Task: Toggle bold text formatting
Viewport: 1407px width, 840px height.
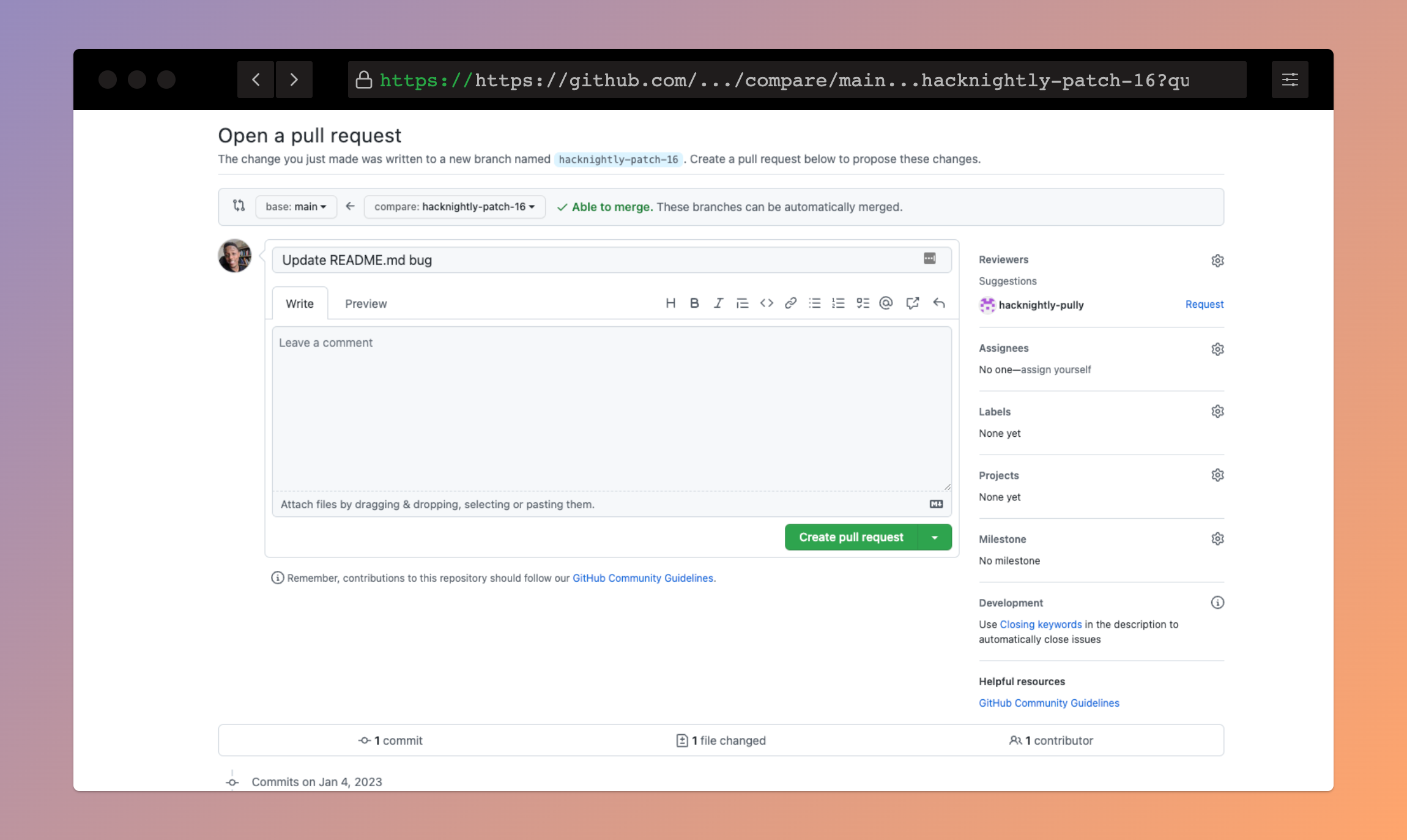Action: click(694, 303)
